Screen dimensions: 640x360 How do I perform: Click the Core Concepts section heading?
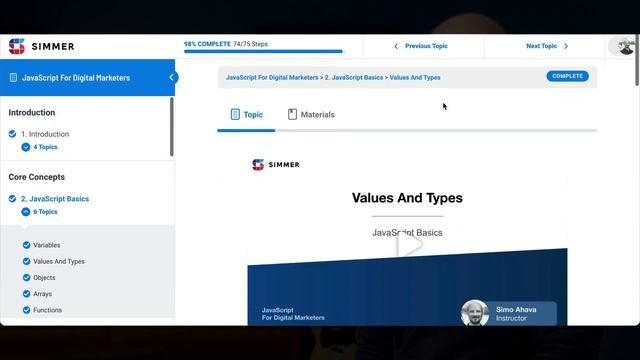(x=36, y=177)
